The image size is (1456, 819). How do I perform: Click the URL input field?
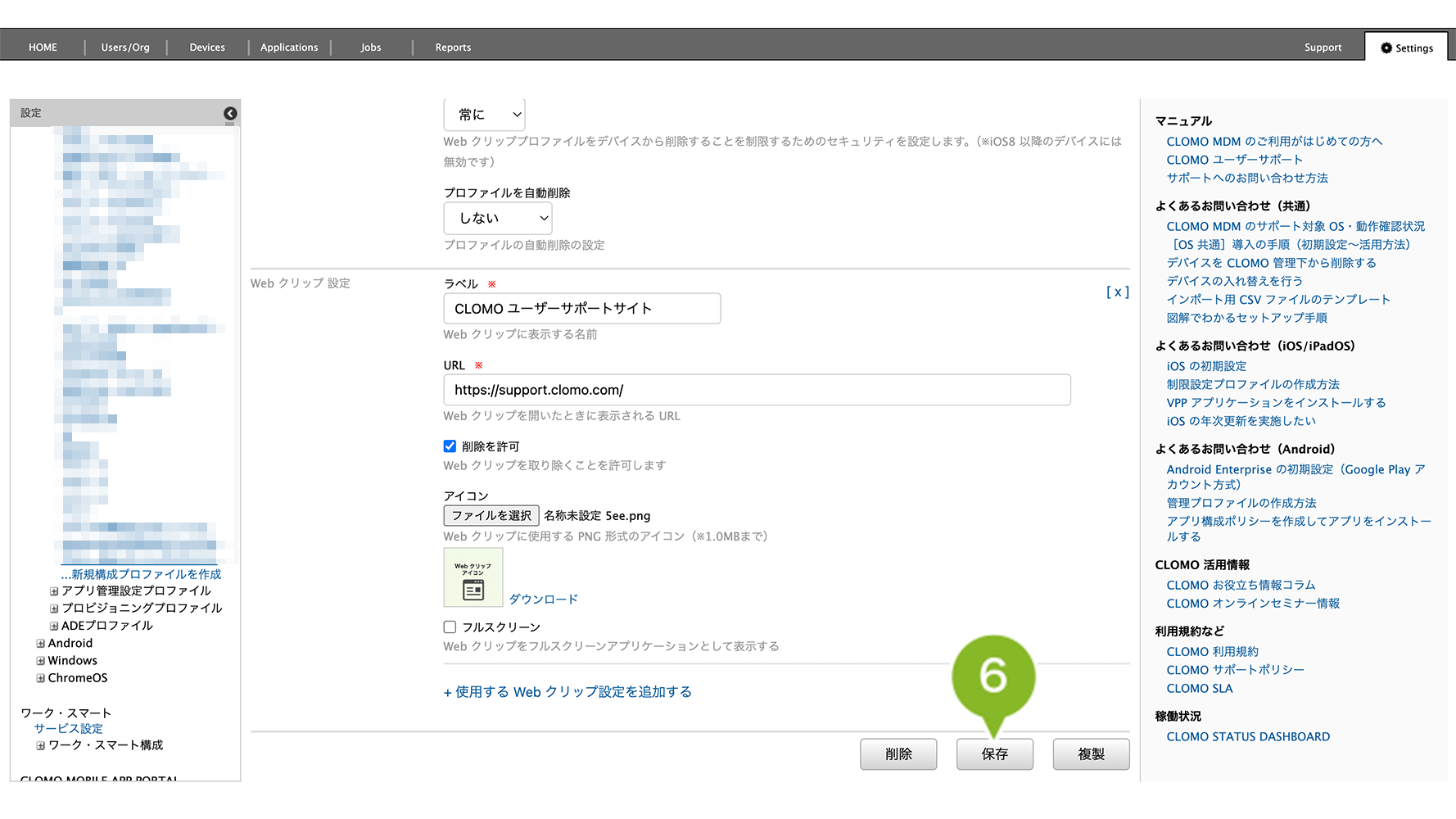pos(757,390)
